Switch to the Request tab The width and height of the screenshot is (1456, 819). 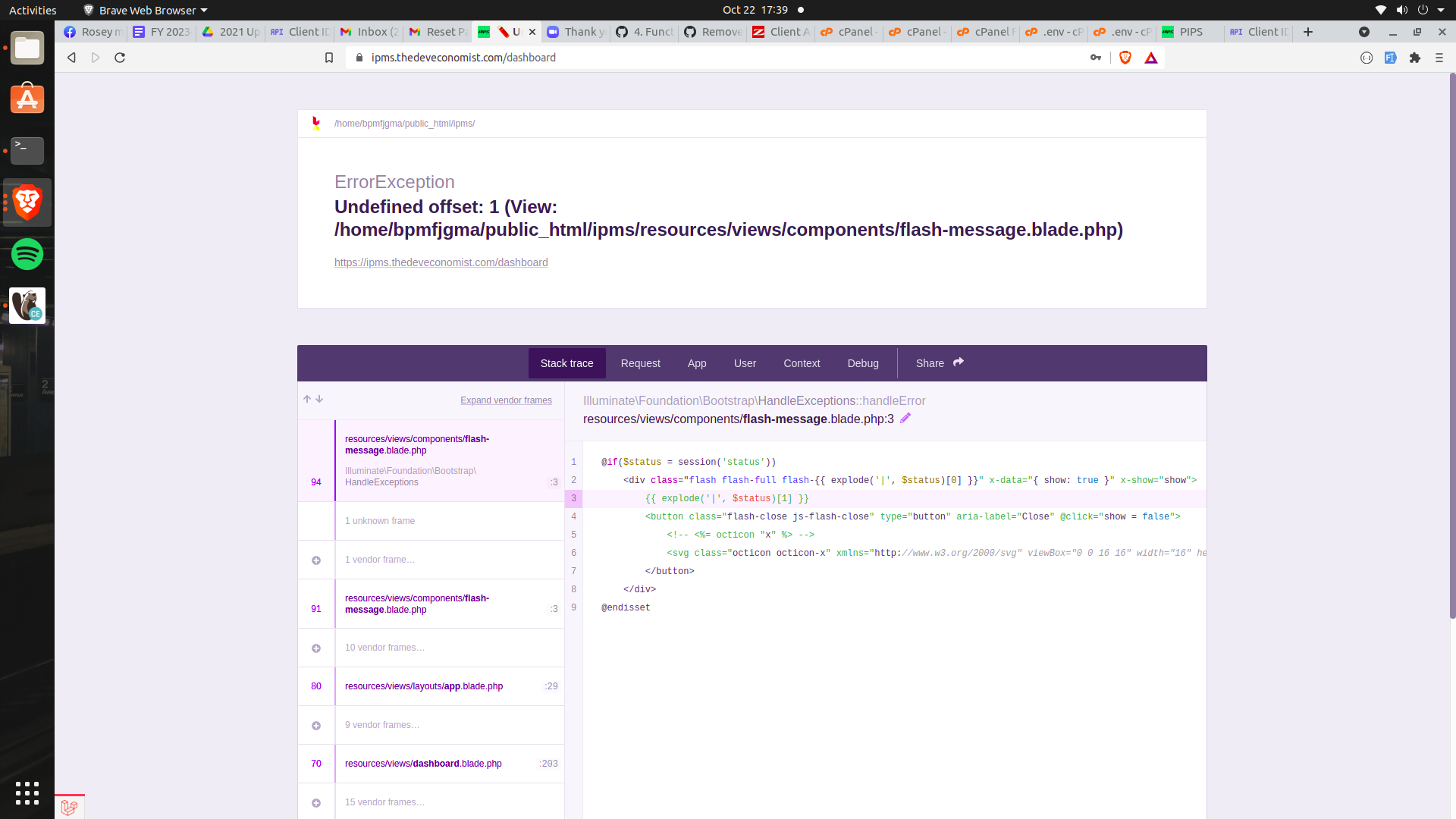641,363
